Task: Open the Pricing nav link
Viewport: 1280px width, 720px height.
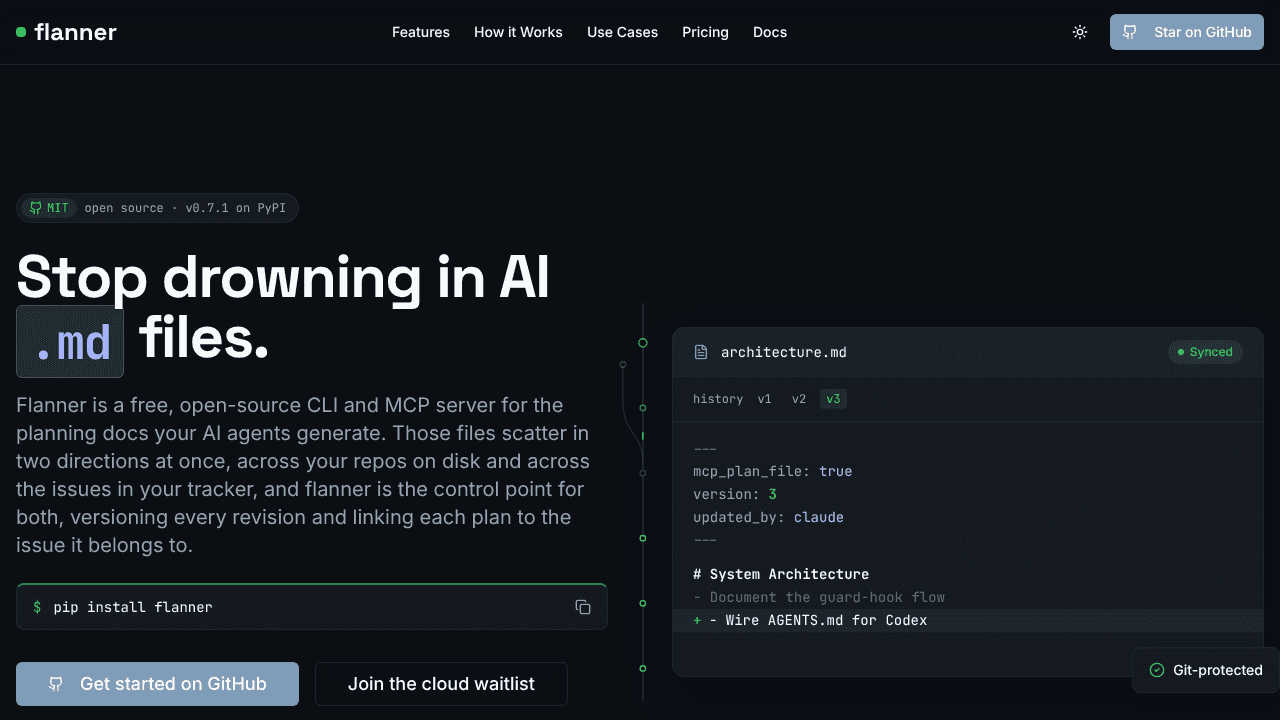Action: (705, 32)
